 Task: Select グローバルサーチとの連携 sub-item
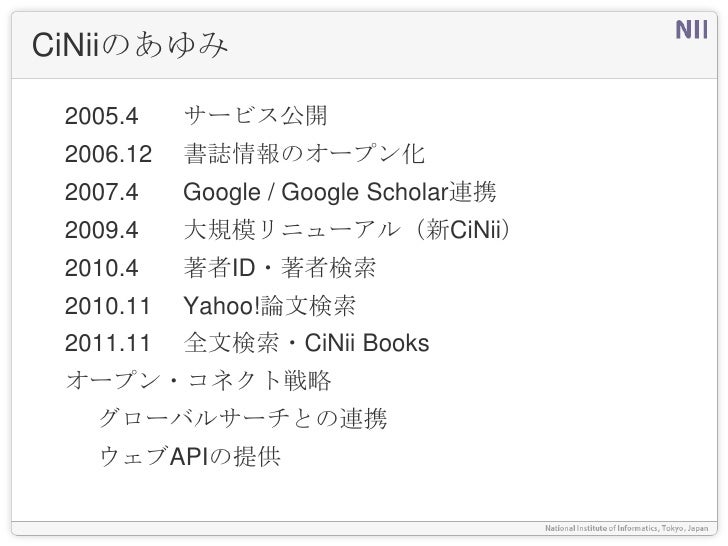[243, 418]
